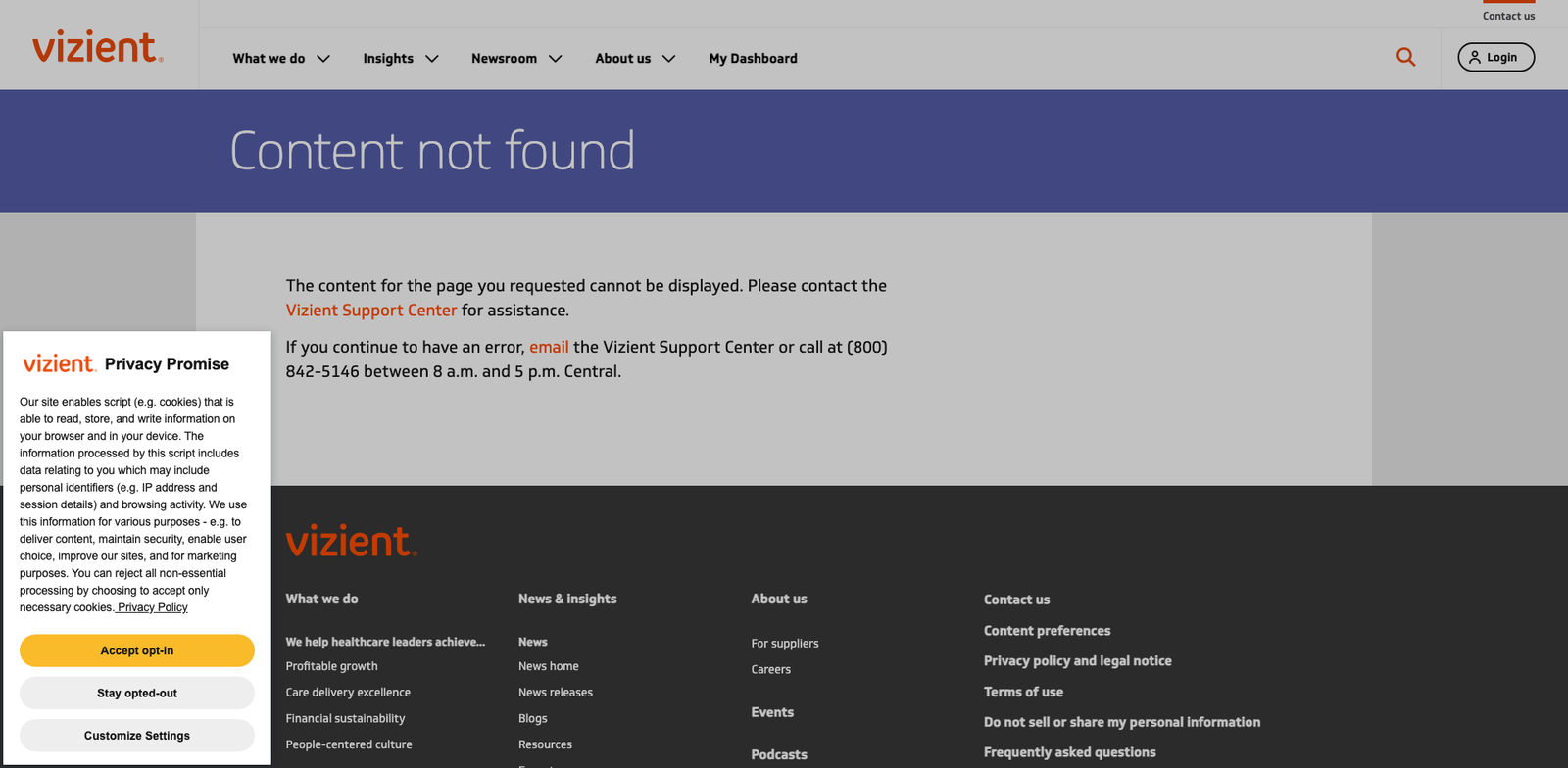Visit the Careers footer link
The width and height of the screenshot is (1568, 768).
click(x=770, y=670)
